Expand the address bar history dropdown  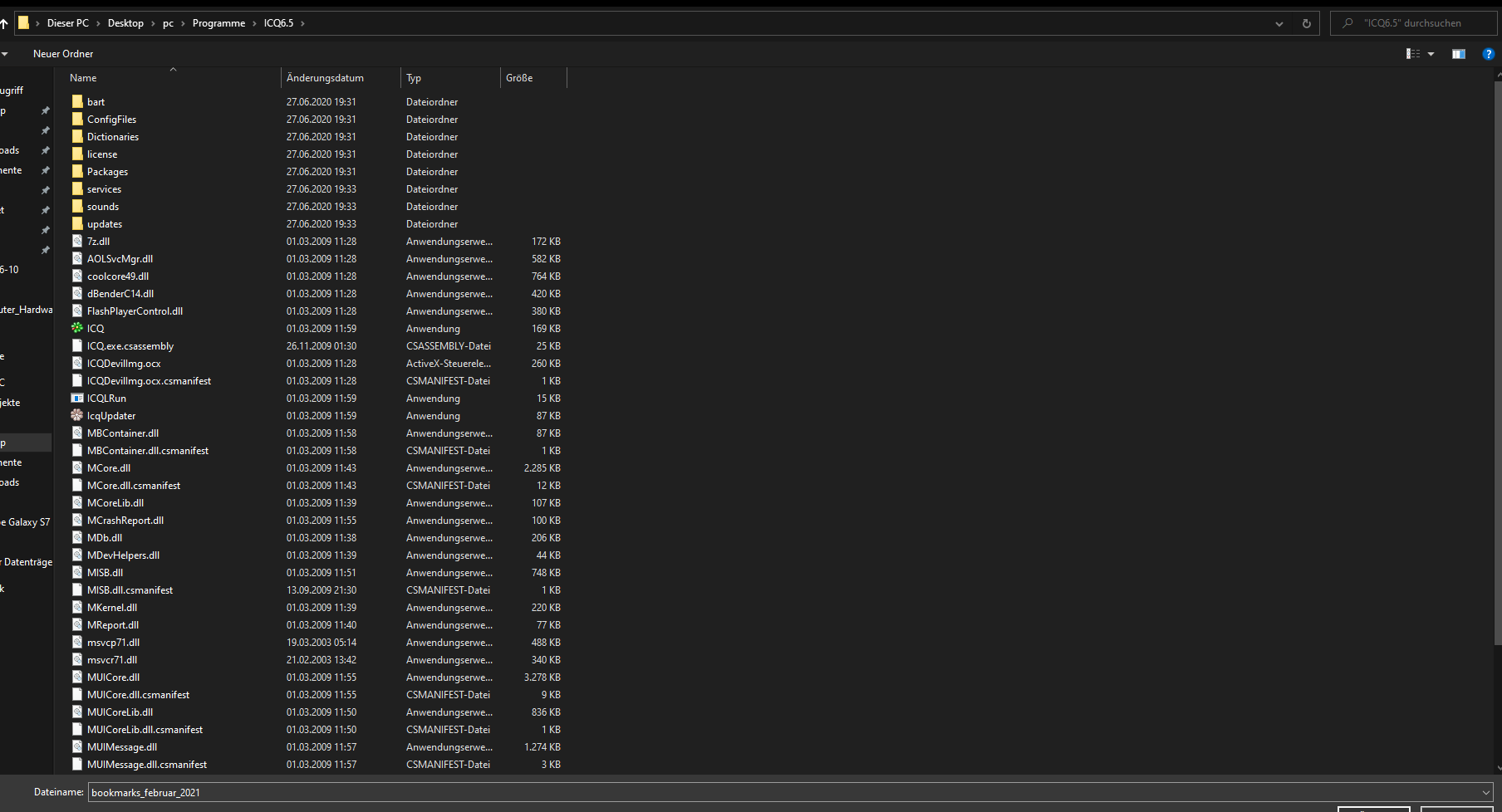1279,23
